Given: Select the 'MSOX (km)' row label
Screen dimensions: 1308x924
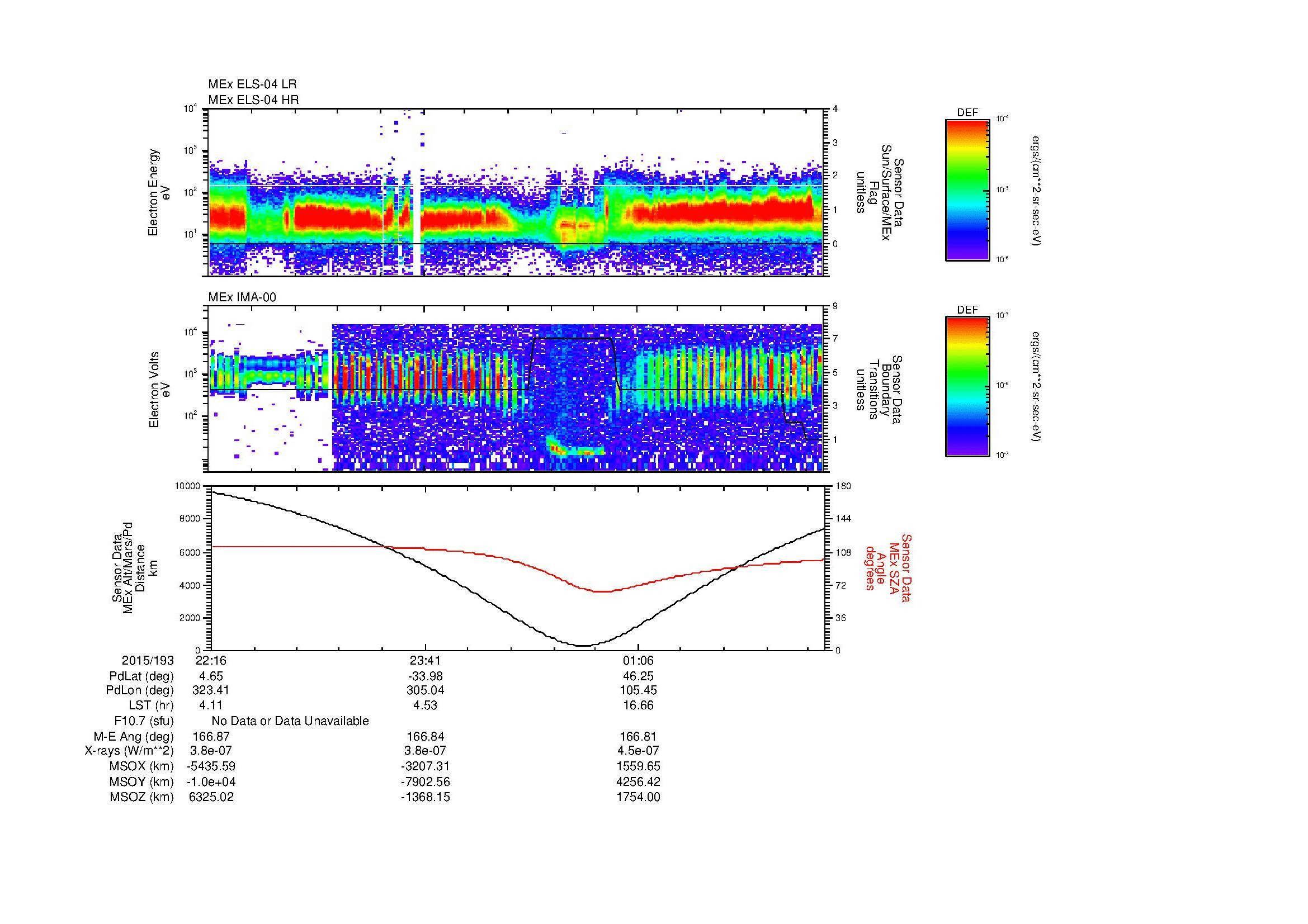Looking at the screenshot, I should [x=142, y=766].
